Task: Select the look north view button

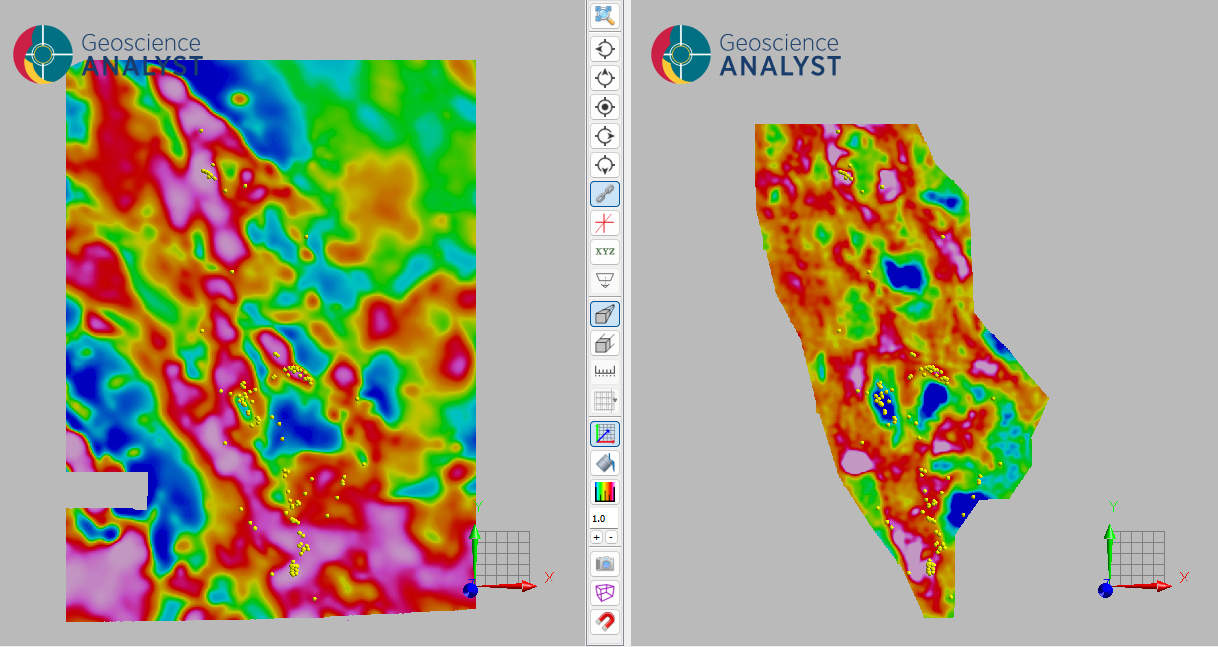Action: click(605, 78)
